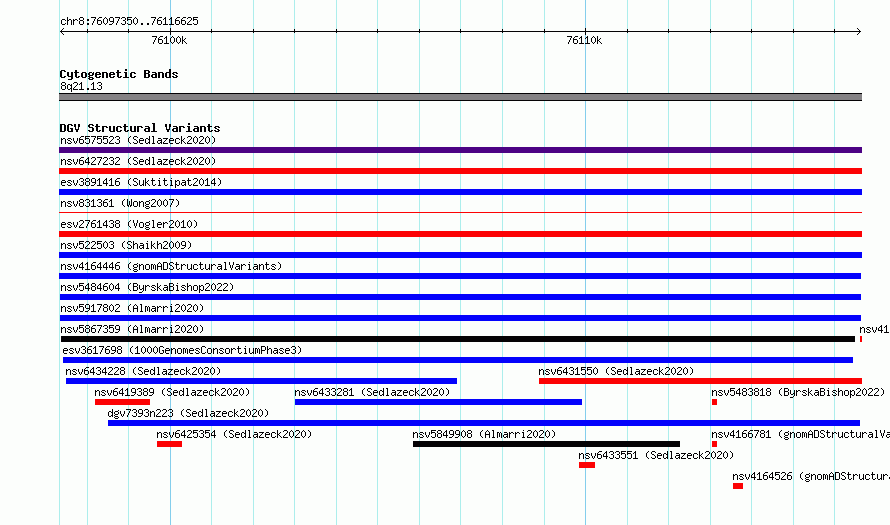This screenshot has width=890, height=525.
Task: Select the small red nsv5483818 marker
Action: [714, 402]
